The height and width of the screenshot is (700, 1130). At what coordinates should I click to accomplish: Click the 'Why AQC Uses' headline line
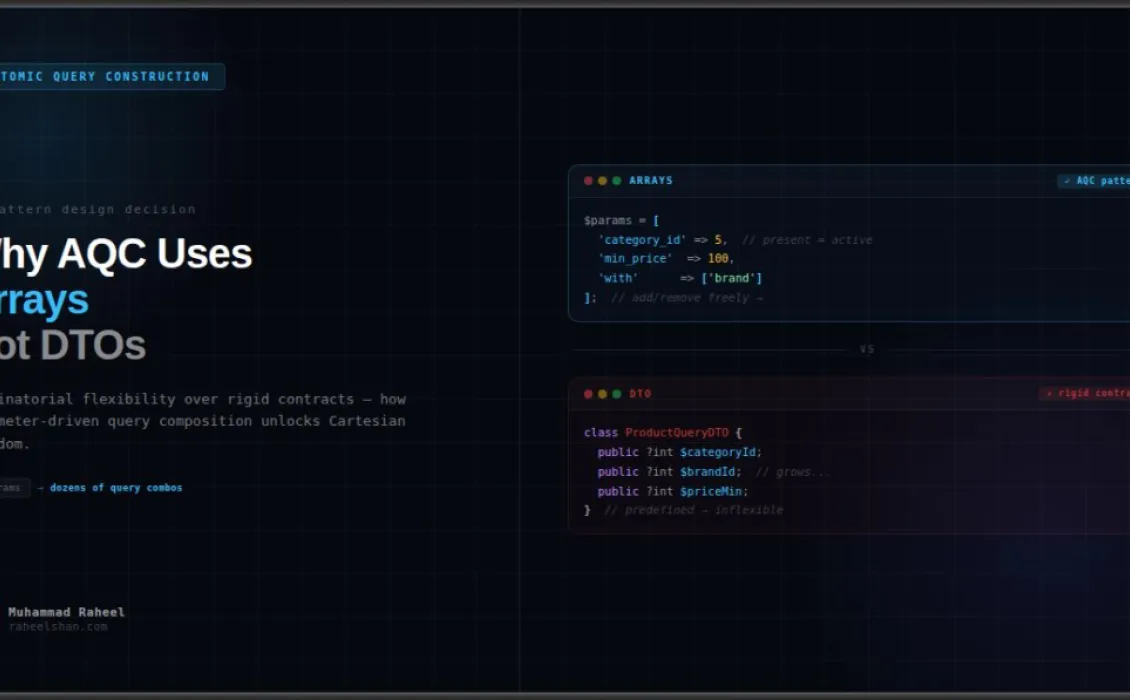126,254
